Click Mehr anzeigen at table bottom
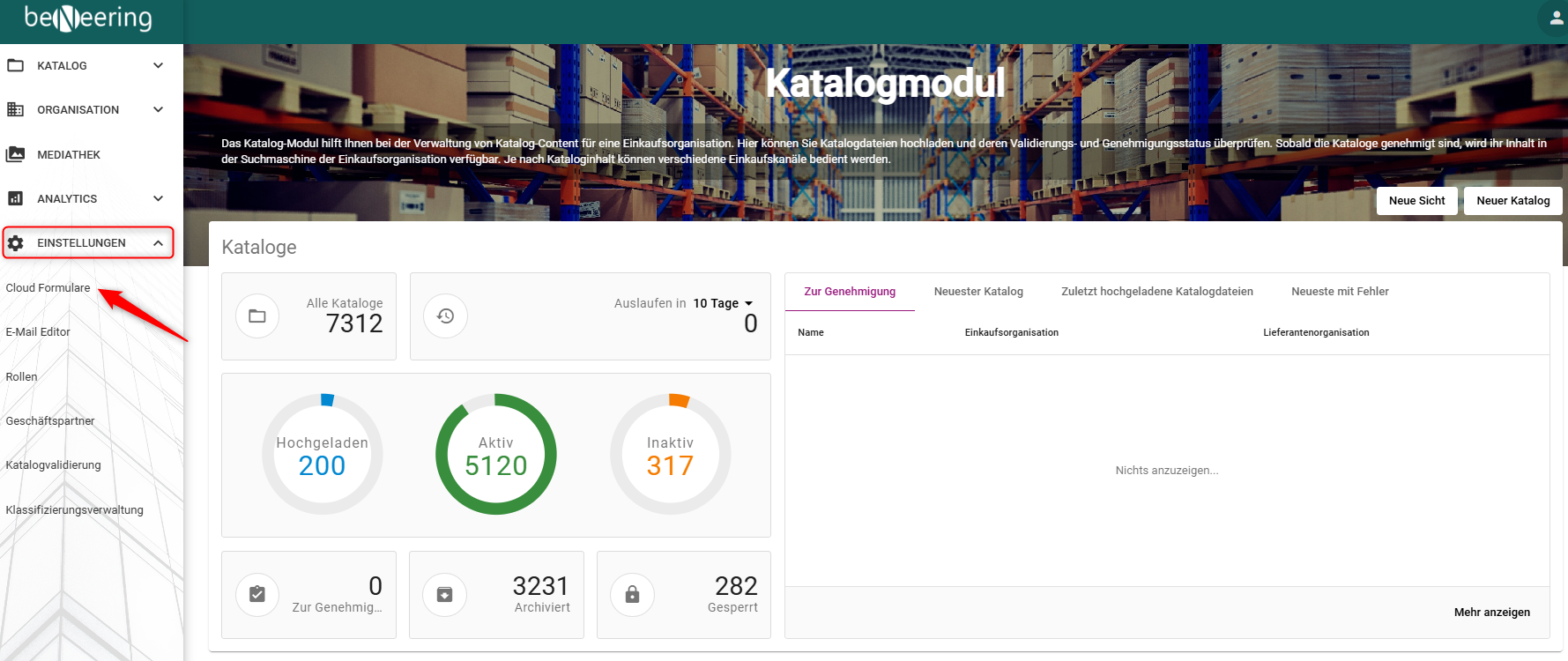Screen dimensions: 1568x661 (x=1491, y=613)
